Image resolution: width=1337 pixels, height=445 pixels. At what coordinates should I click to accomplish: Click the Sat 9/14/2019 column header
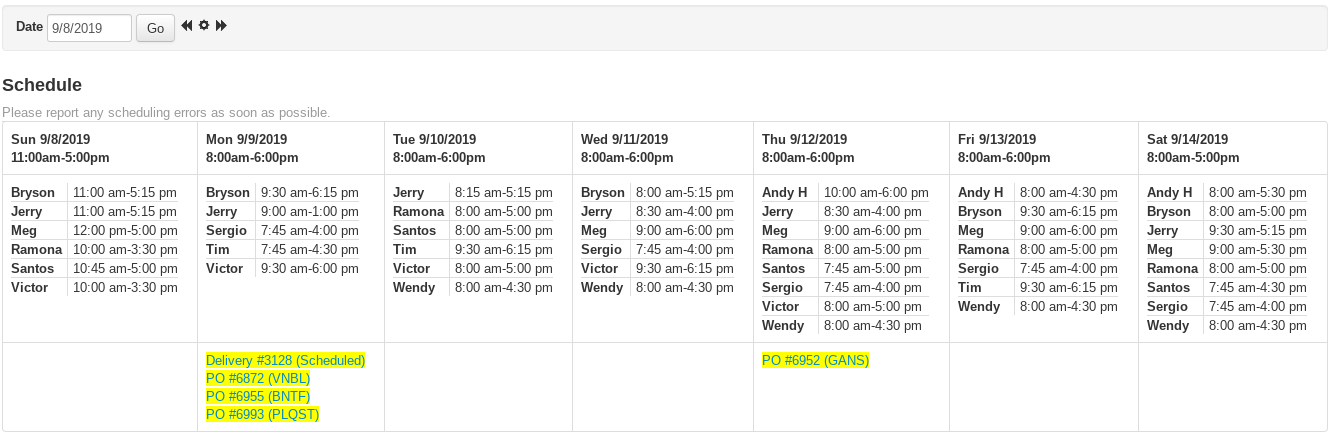[x=1187, y=139]
